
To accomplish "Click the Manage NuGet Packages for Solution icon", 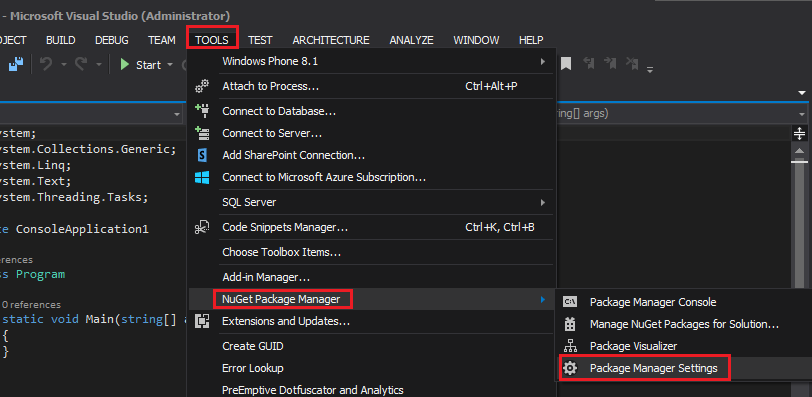I will point(570,324).
